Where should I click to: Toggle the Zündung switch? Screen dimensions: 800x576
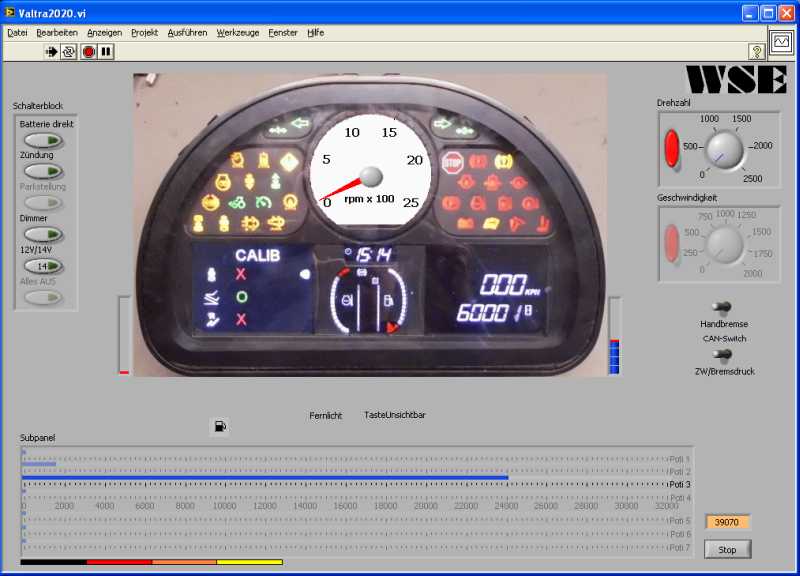(44, 171)
